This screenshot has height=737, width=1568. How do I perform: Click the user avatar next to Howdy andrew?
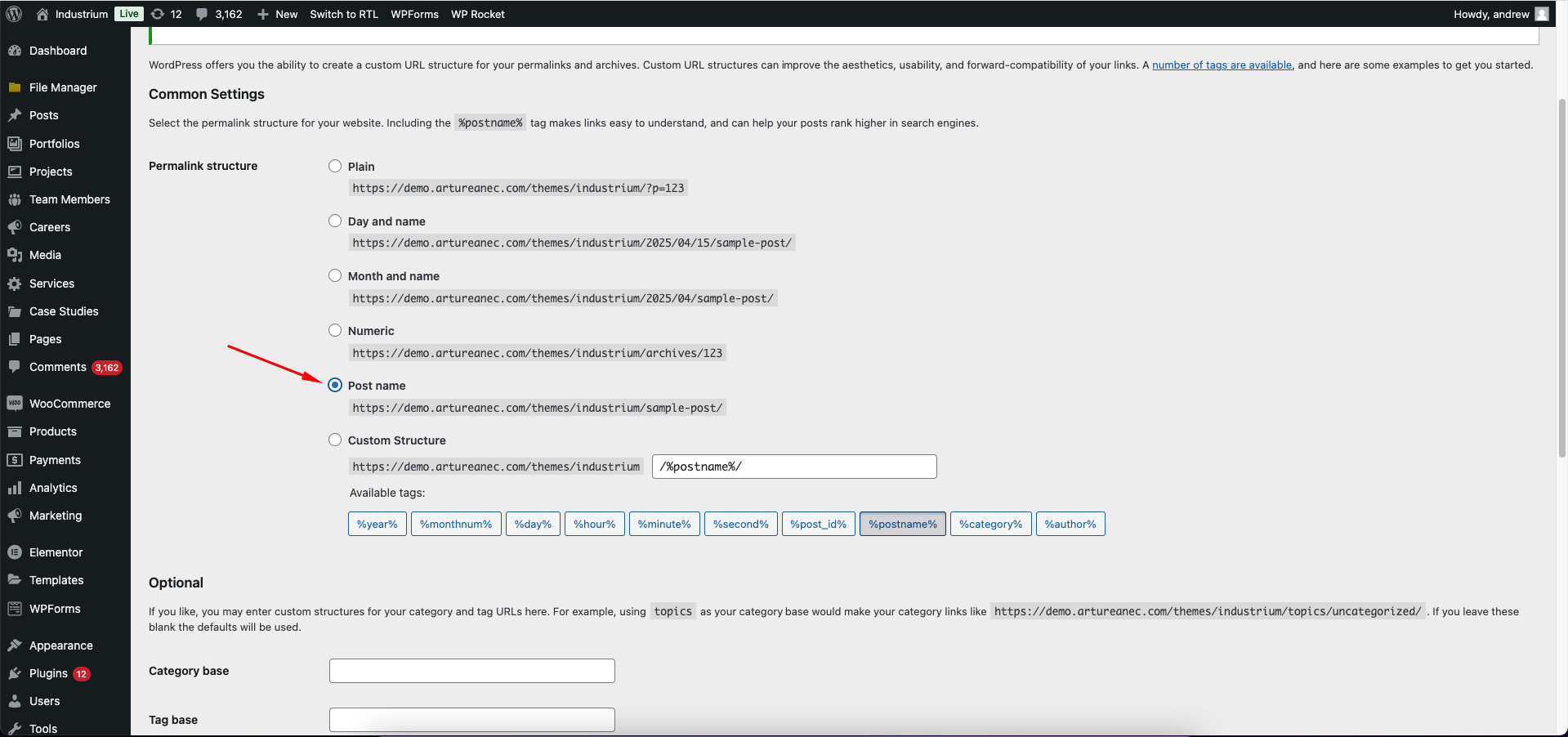[1542, 14]
